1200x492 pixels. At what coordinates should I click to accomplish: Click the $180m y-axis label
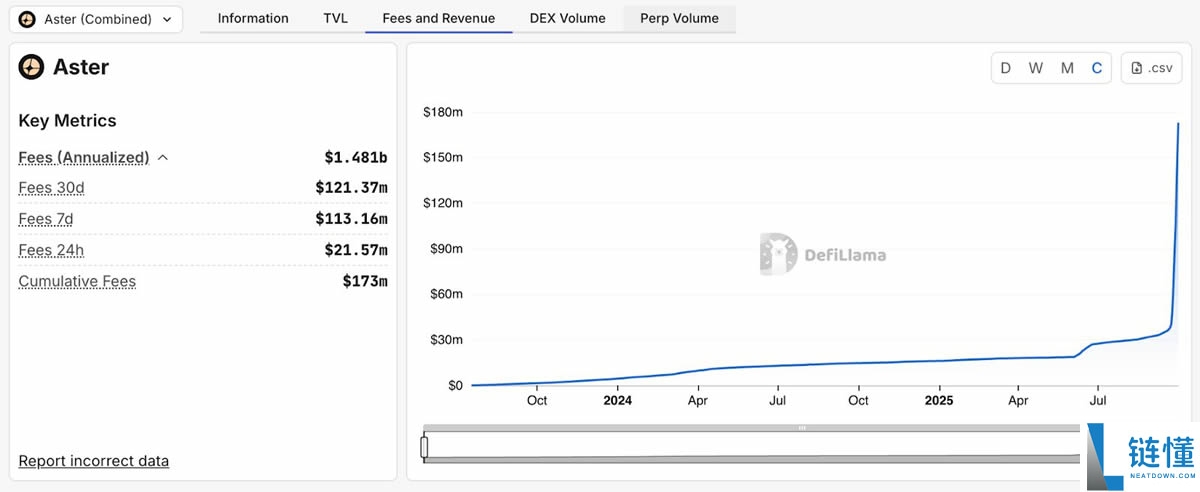(x=443, y=112)
